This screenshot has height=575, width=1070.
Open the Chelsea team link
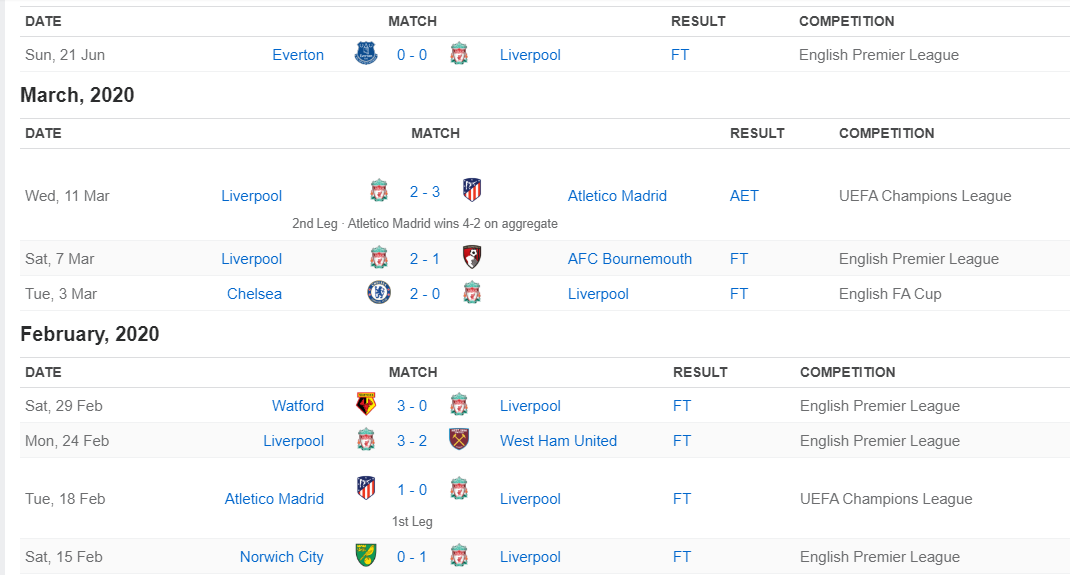(x=254, y=294)
